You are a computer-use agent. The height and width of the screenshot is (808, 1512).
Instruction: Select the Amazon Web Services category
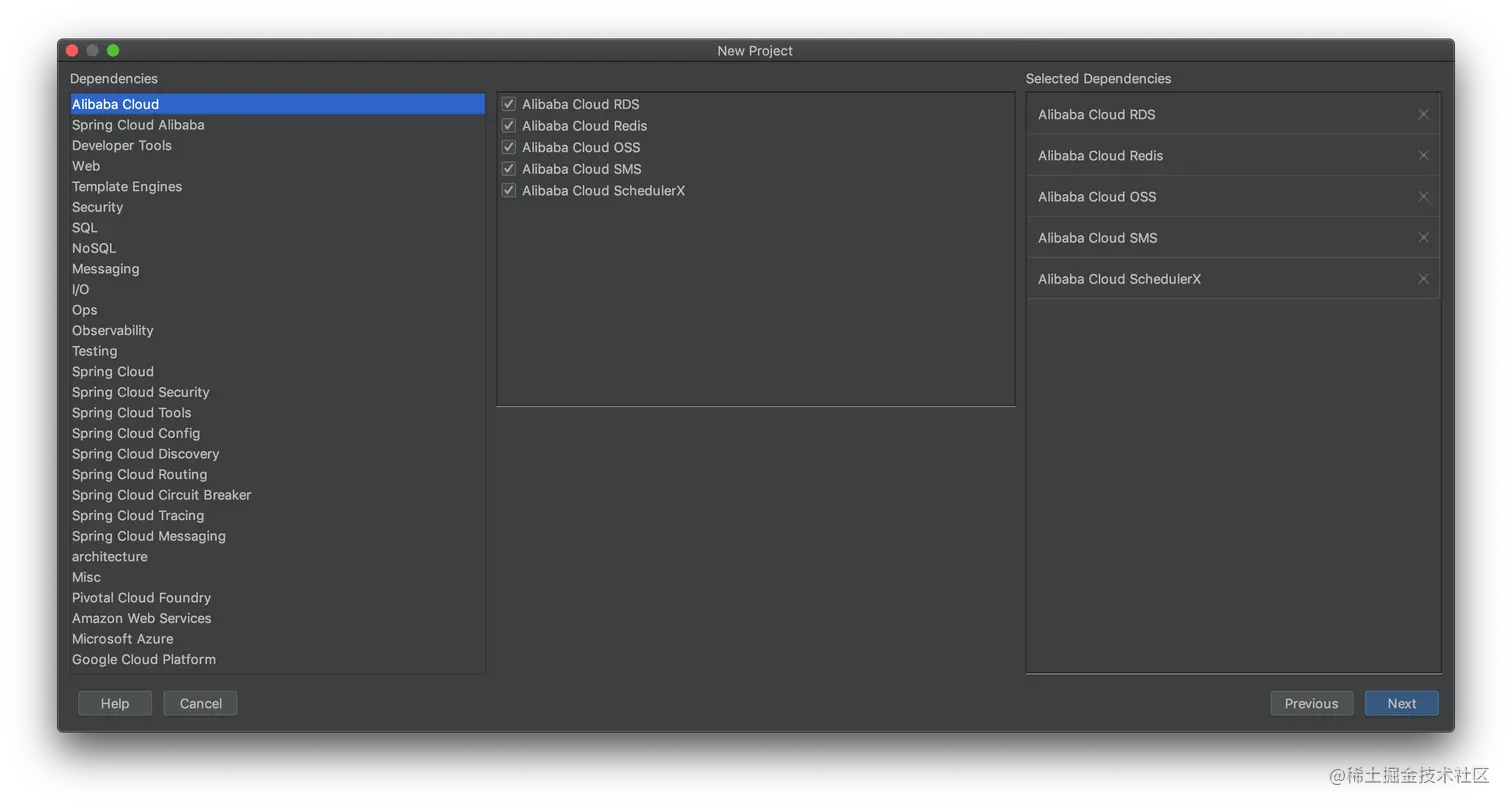(x=277, y=618)
